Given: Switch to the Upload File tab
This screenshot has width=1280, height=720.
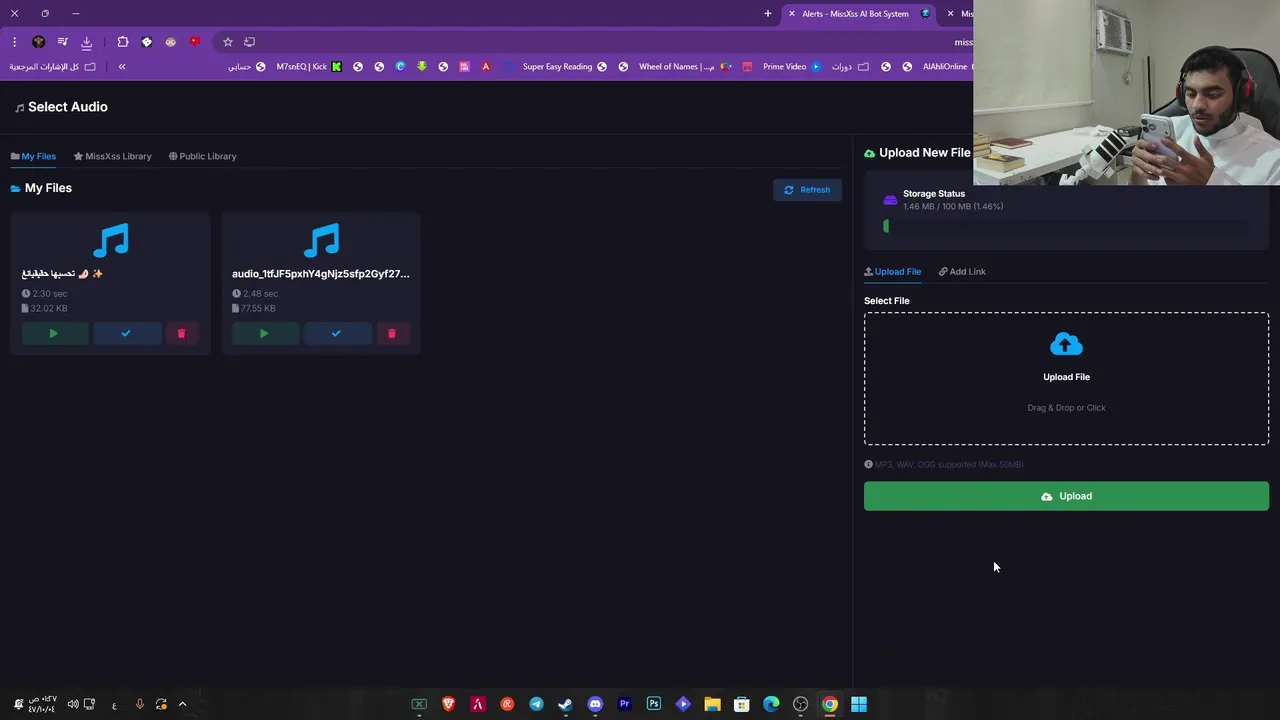Looking at the screenshot, I should coord(892,271).
